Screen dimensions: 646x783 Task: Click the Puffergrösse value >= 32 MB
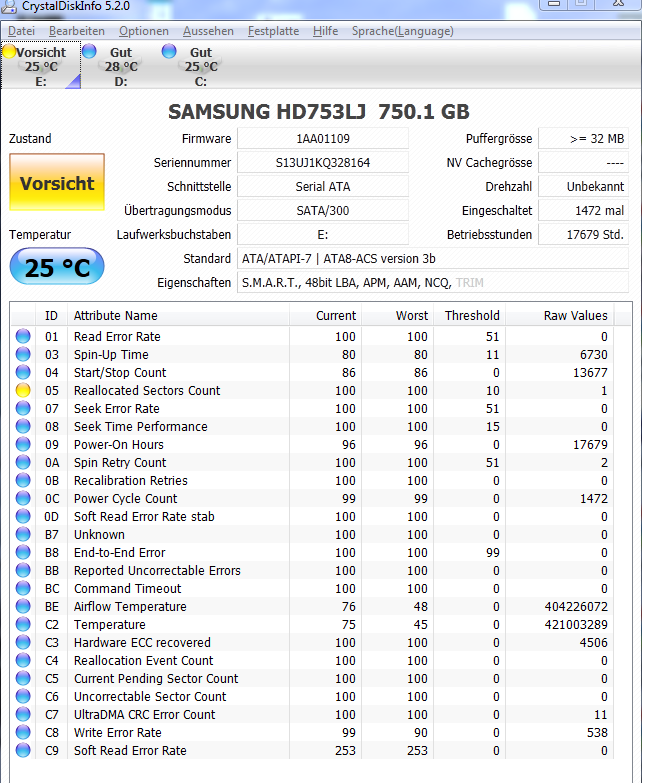pos(584,138)
